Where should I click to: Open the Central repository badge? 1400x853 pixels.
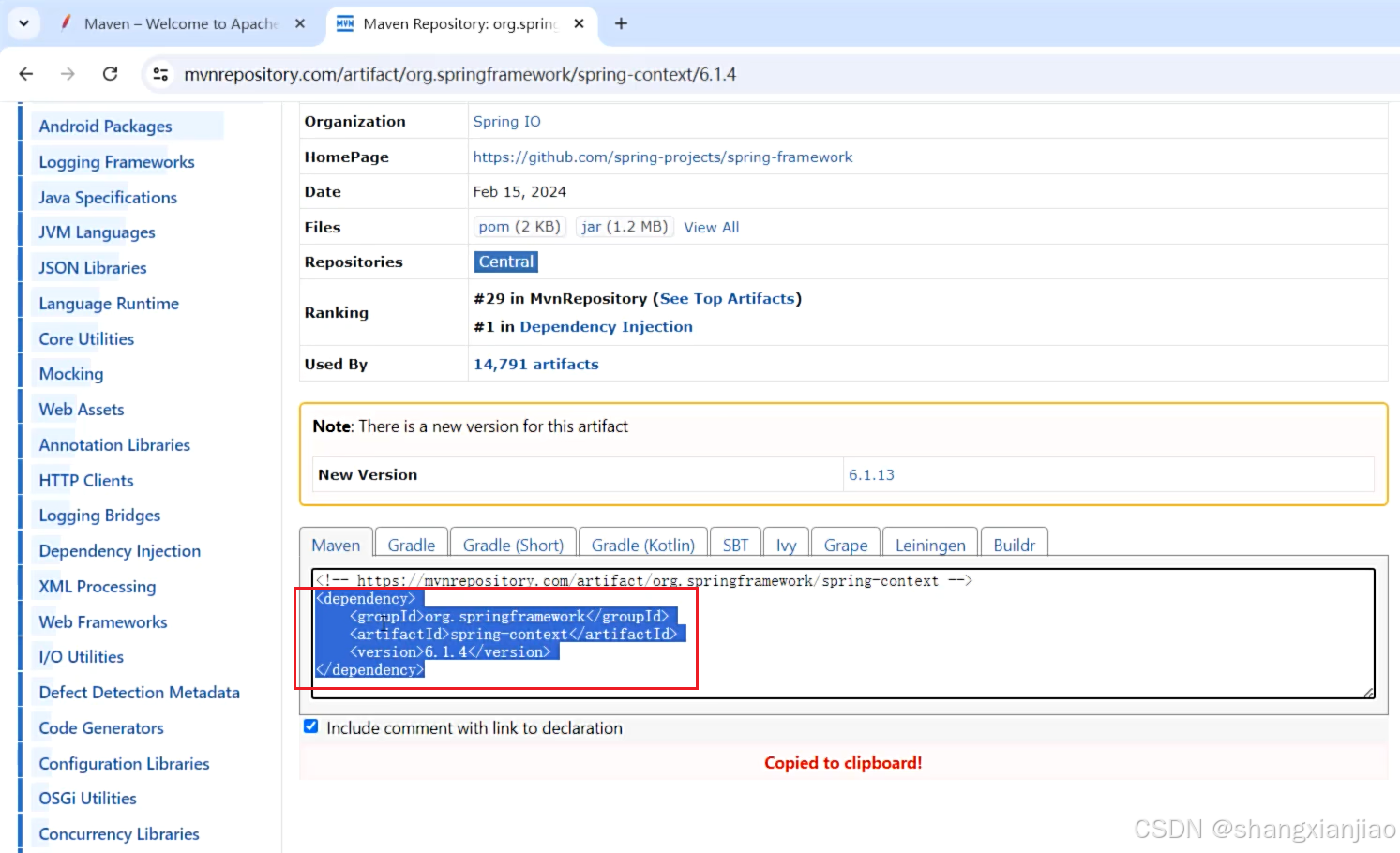506,262
